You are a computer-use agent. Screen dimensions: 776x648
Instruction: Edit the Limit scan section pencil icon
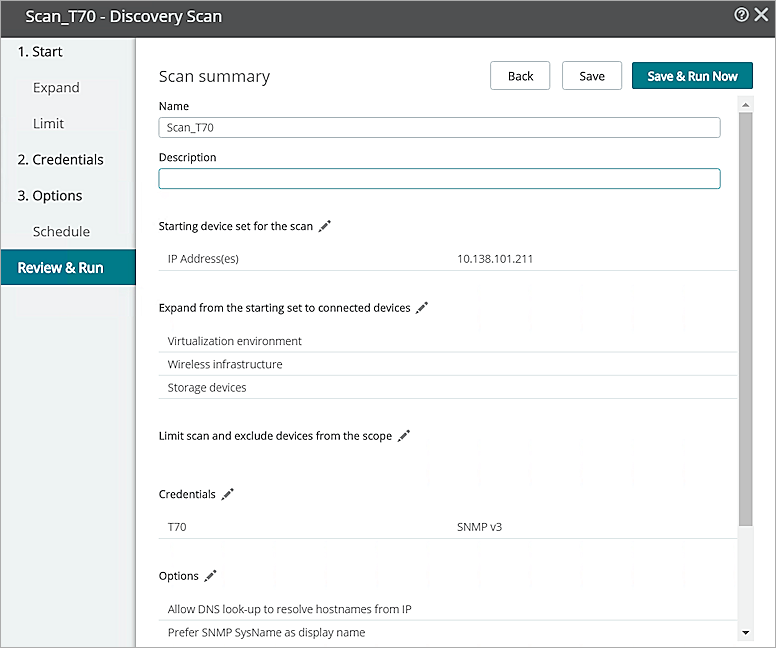pos(404,436)
